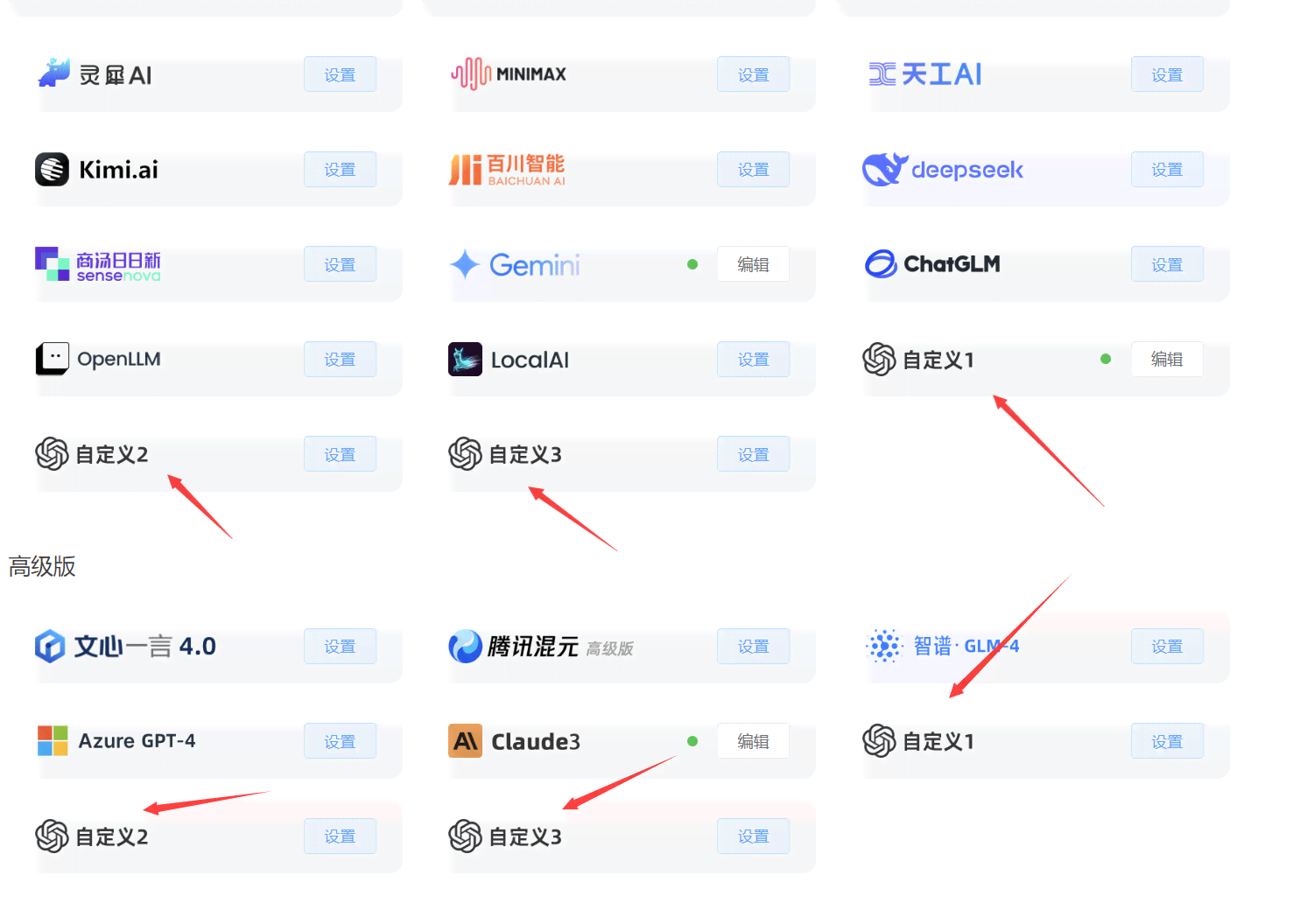
Task: Click the 腾讯混元 blue swirl icon
Action: pos(465,646)
